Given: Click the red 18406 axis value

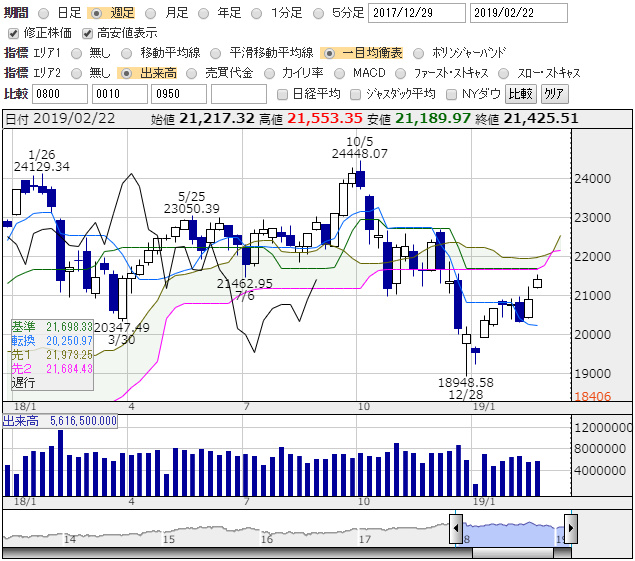Looking at the screenshot, I should 592,396.
